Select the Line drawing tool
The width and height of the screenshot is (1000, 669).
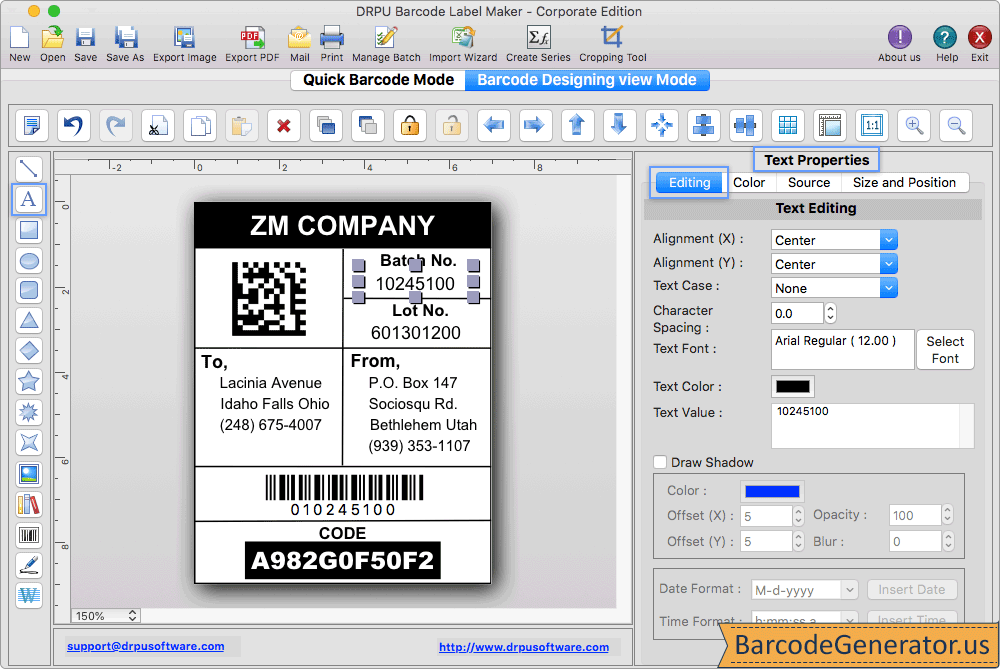pos(29,169)
